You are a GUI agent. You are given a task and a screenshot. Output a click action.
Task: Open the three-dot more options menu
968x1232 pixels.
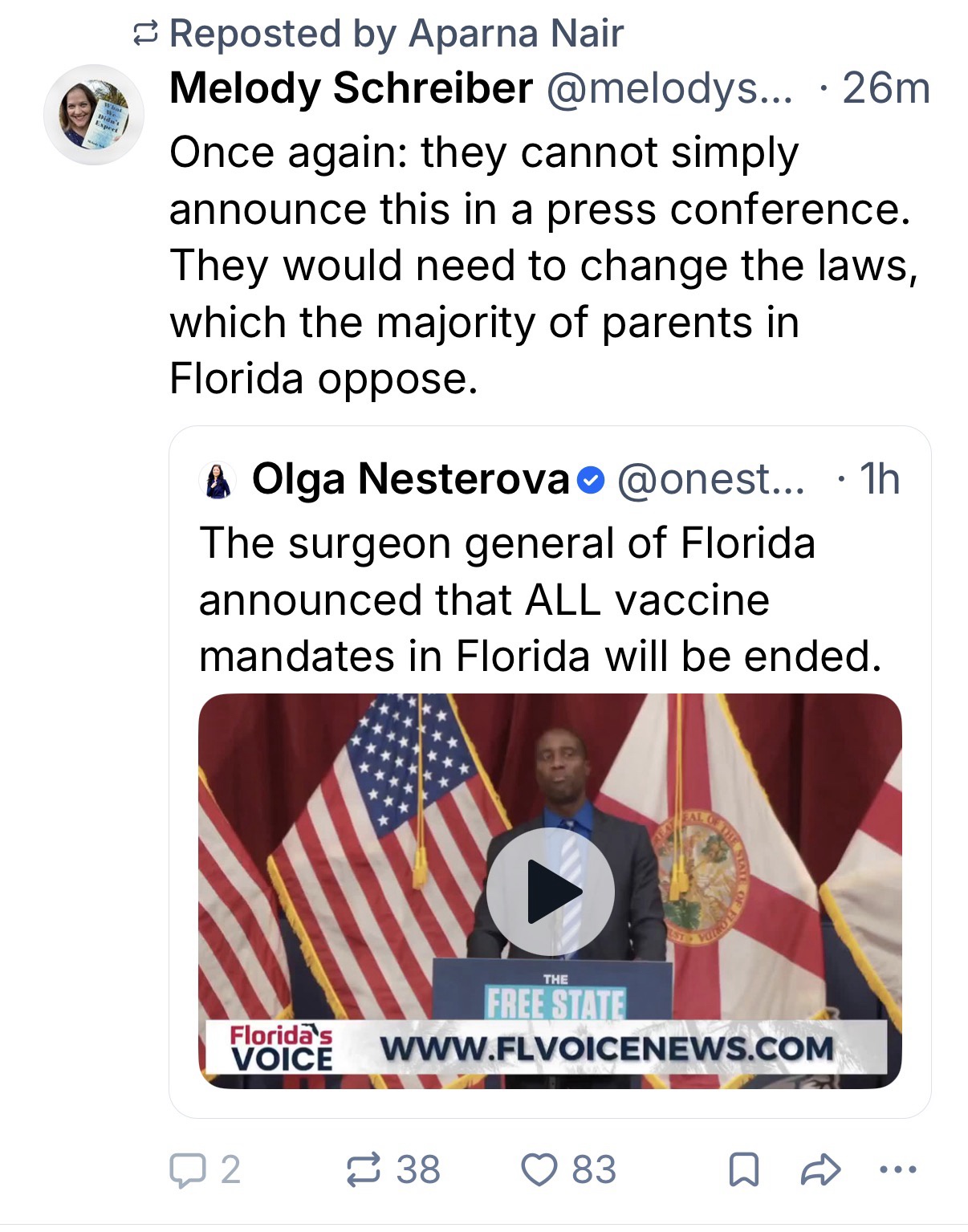pos(897,1170)
